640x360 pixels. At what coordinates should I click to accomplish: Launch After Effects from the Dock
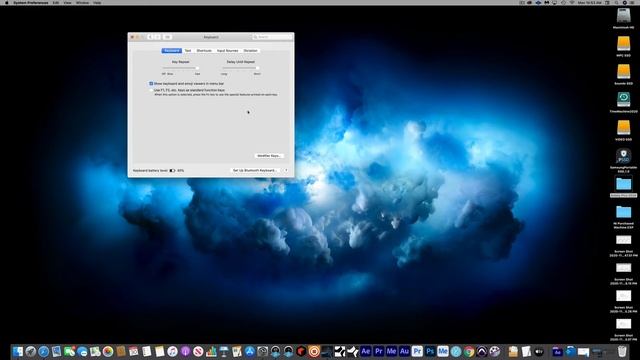366,351
